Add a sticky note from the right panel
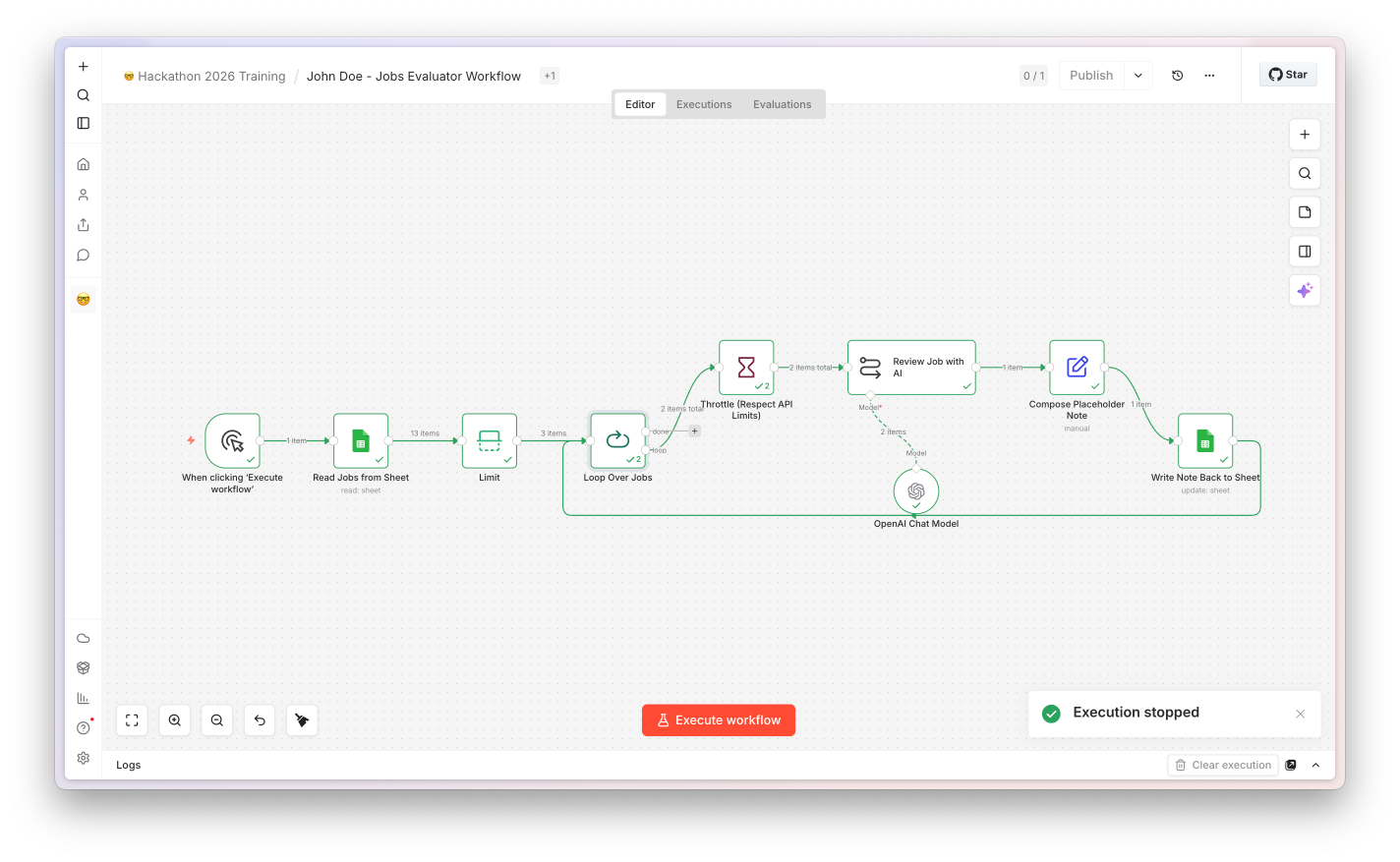This screenshot has height=862, width=1400. pos(1305,212)
